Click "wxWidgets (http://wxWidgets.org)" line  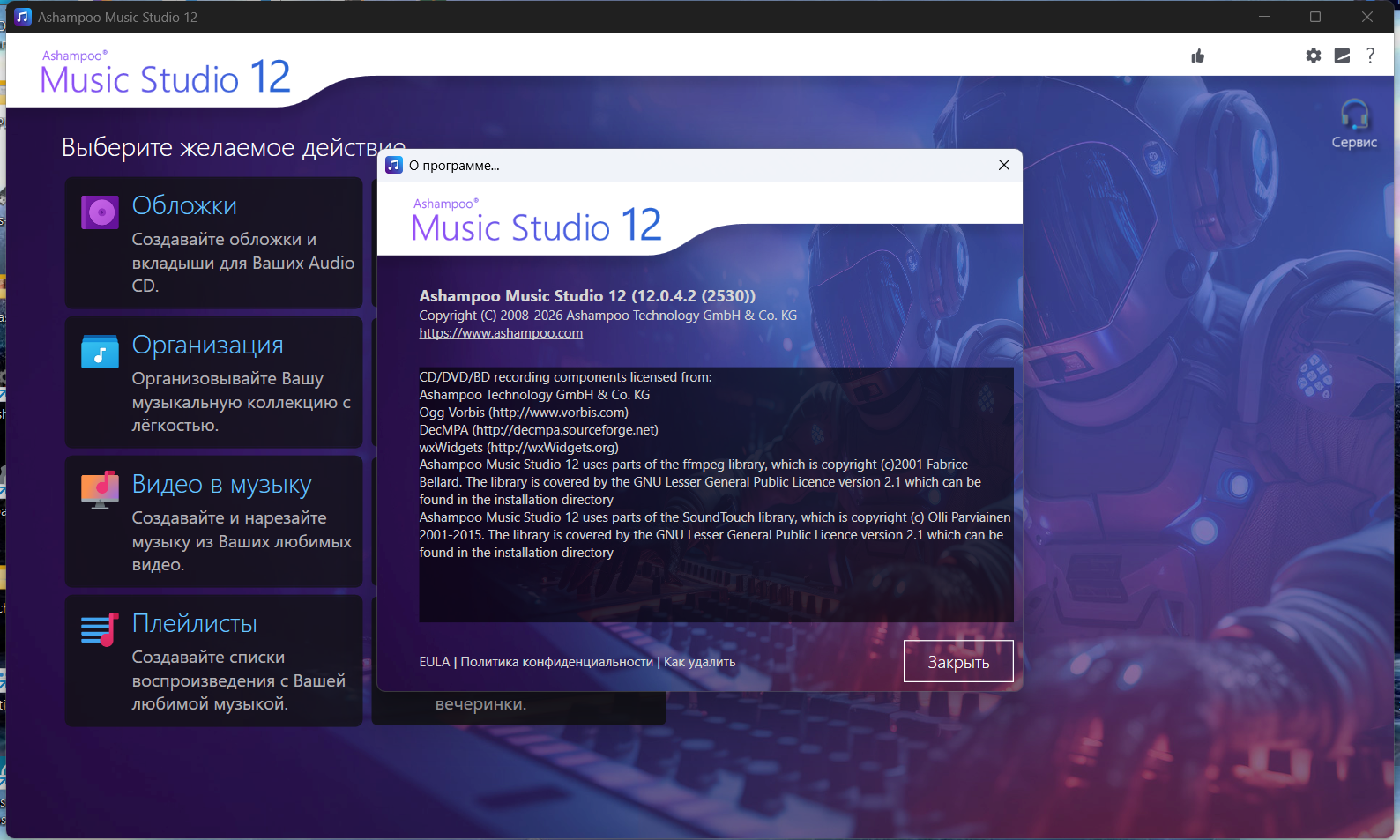tap(518, 448)
